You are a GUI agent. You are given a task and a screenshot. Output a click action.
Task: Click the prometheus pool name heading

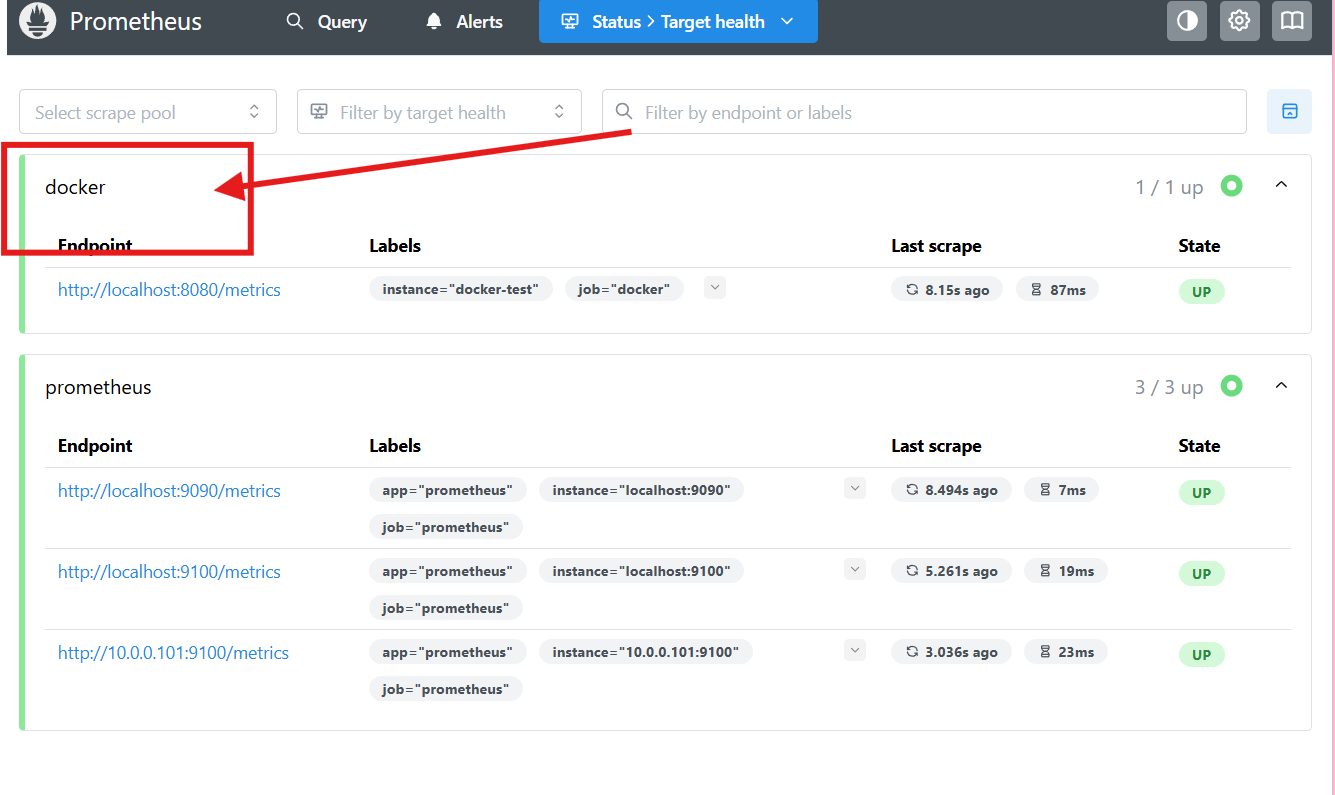coord(98,387)
